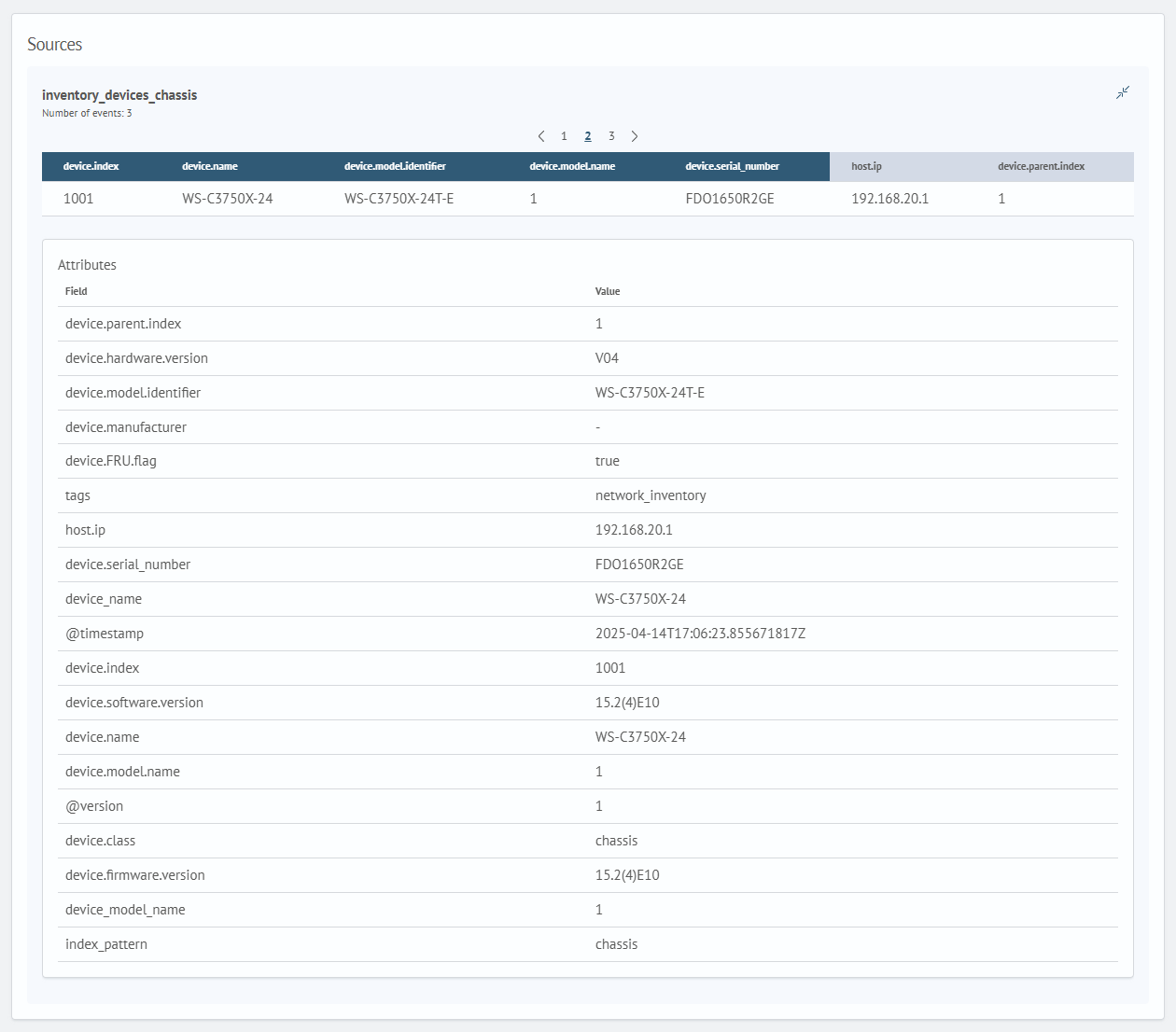Select WS-C3750X-24 cell in event row
The height and width of the screenshot is (1032, 1176).
point(228,199)
